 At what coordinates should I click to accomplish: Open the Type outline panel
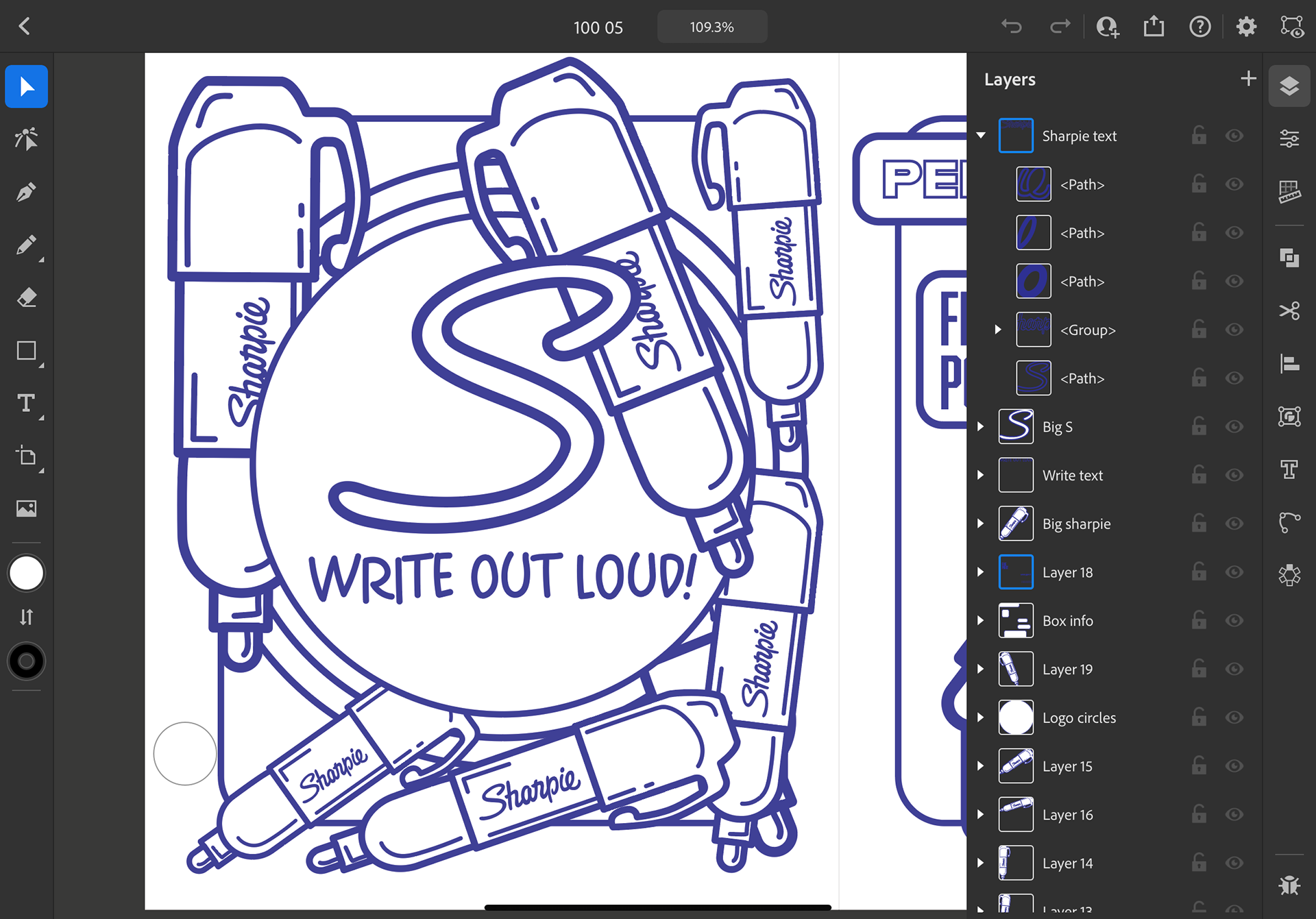[x=1289, y=469]
